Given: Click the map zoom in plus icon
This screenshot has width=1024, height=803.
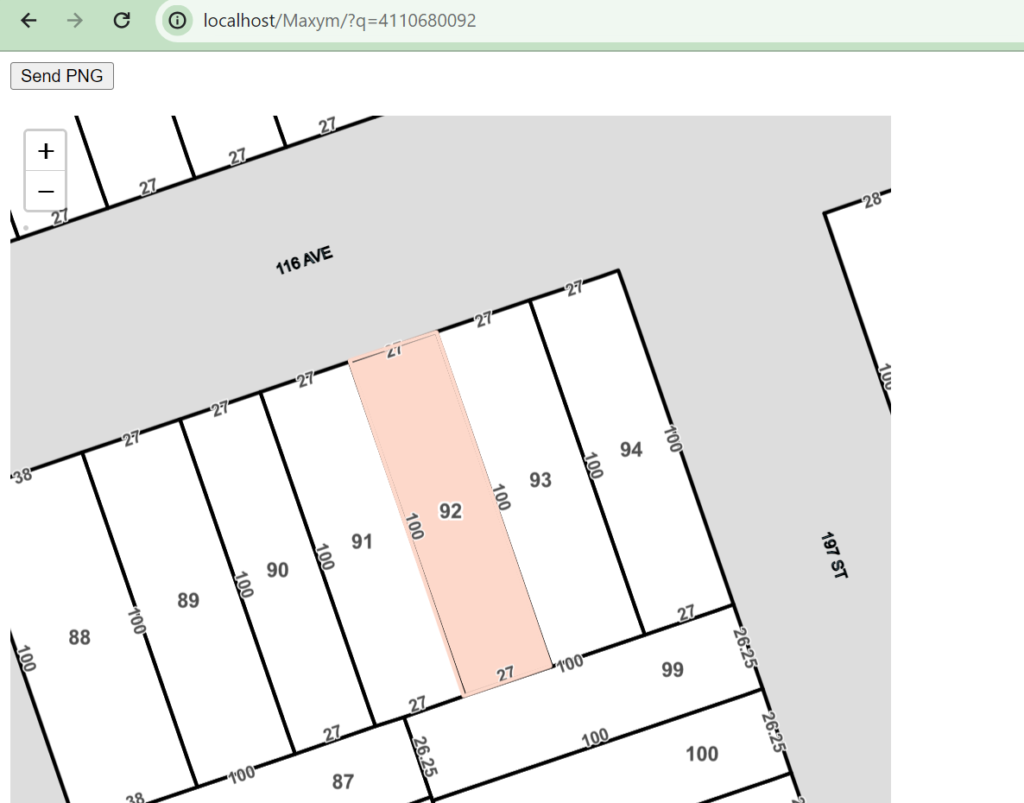Looking at the screenshot, I should click(x=45, y=150).
